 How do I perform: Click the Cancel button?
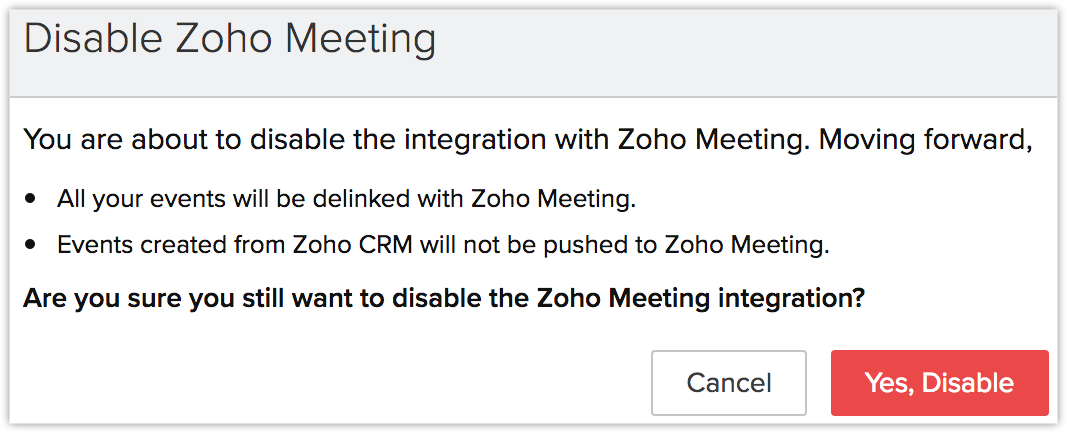pos(728,383)
